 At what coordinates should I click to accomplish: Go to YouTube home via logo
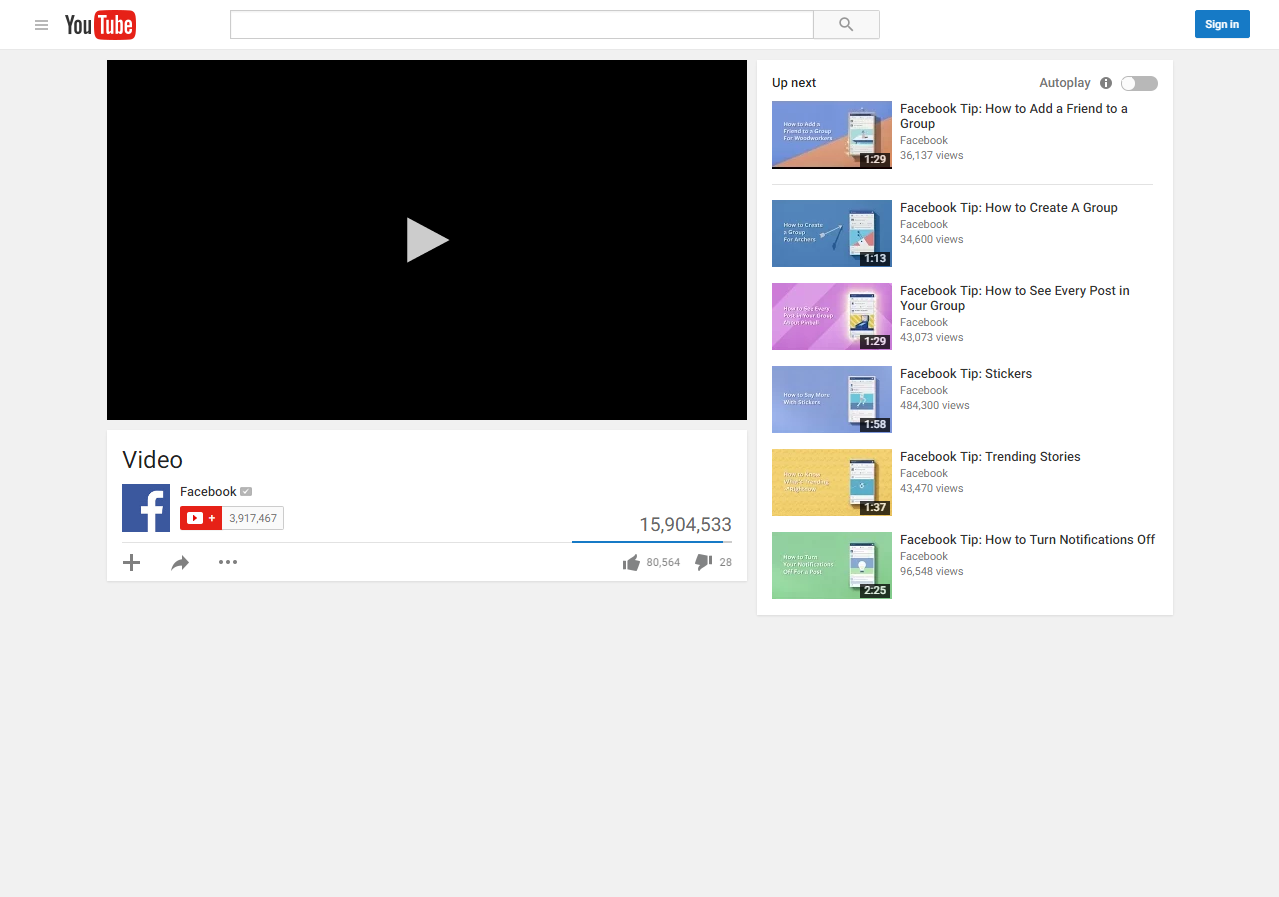(x=100, y=25)
